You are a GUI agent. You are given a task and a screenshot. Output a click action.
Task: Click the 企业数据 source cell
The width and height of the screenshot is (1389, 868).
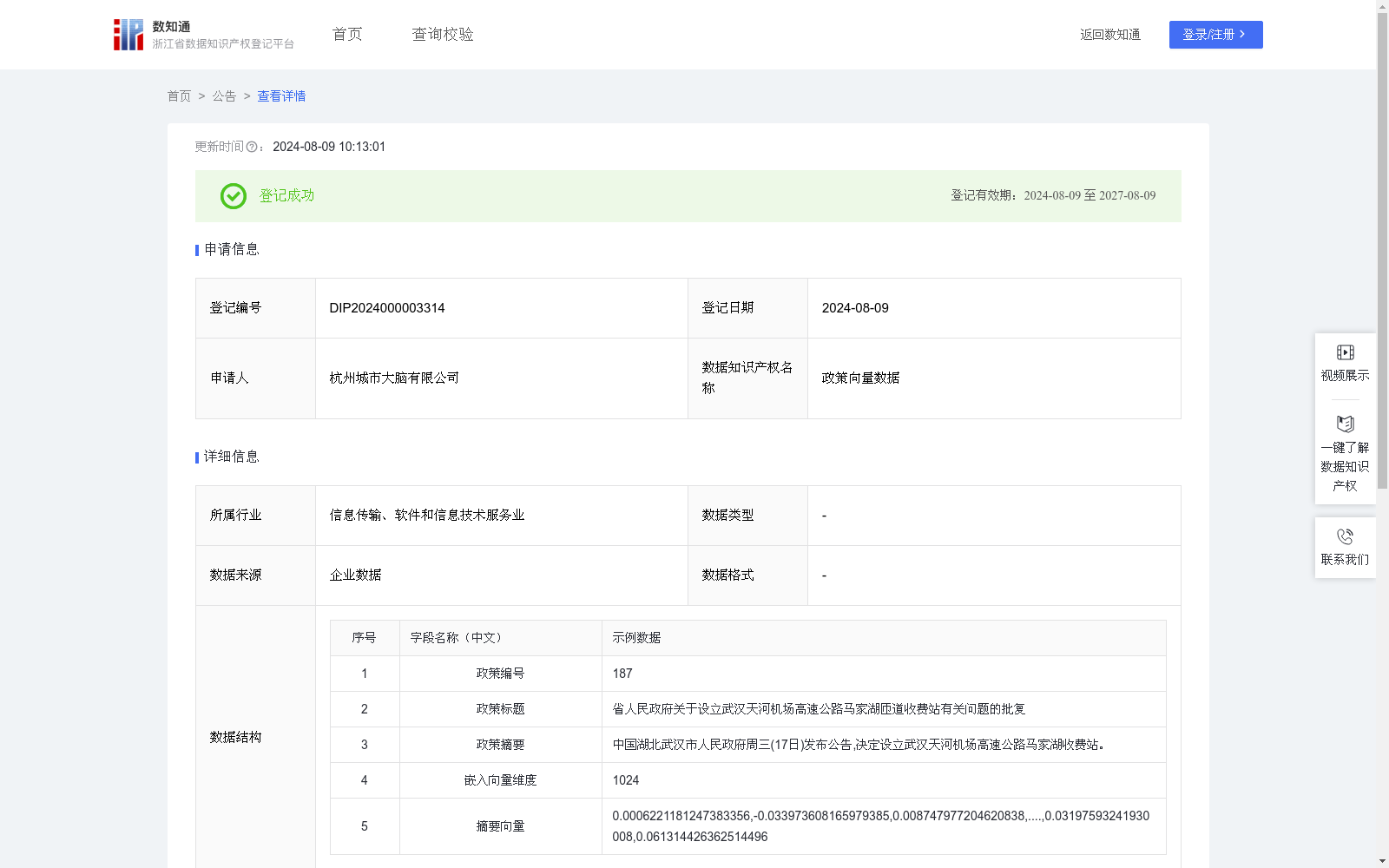pos(502,575)
